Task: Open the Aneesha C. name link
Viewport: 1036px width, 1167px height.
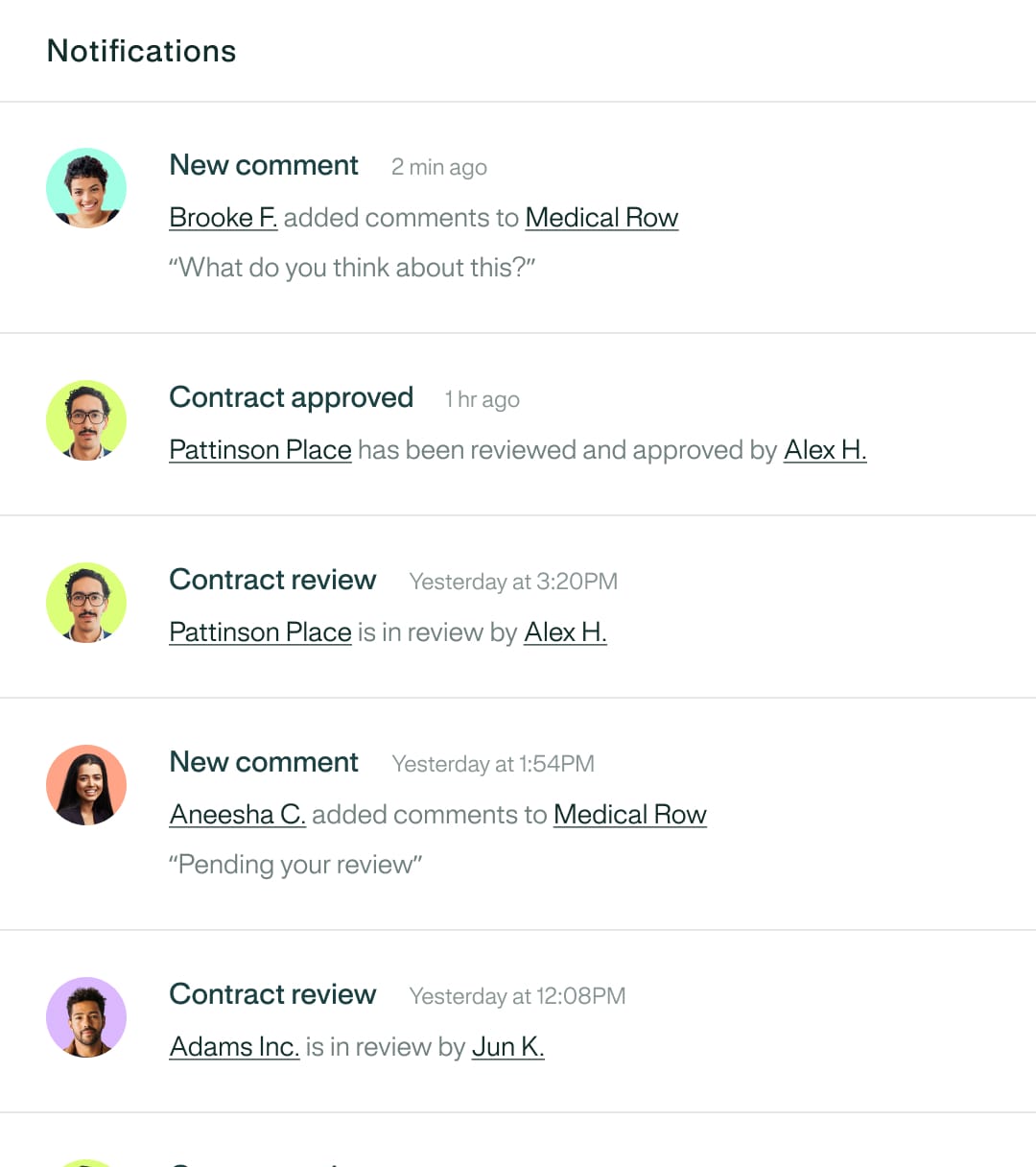Action: [x=237, y=815]
